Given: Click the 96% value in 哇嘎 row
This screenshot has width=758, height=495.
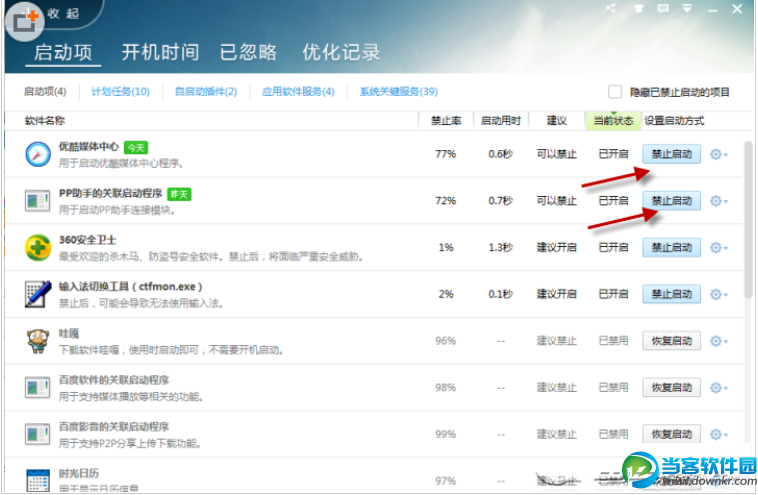Looking at the screenshot, I should 445,341.
